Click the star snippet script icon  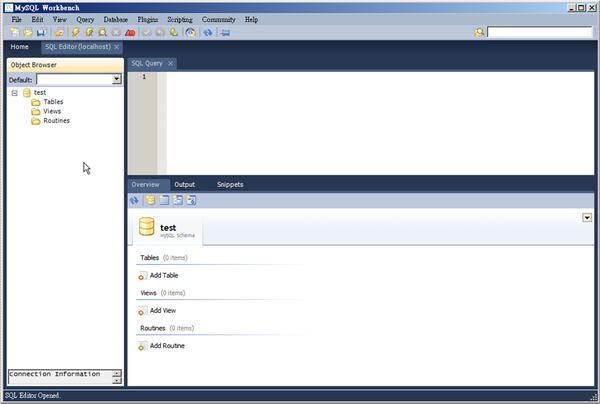point(59,33)
